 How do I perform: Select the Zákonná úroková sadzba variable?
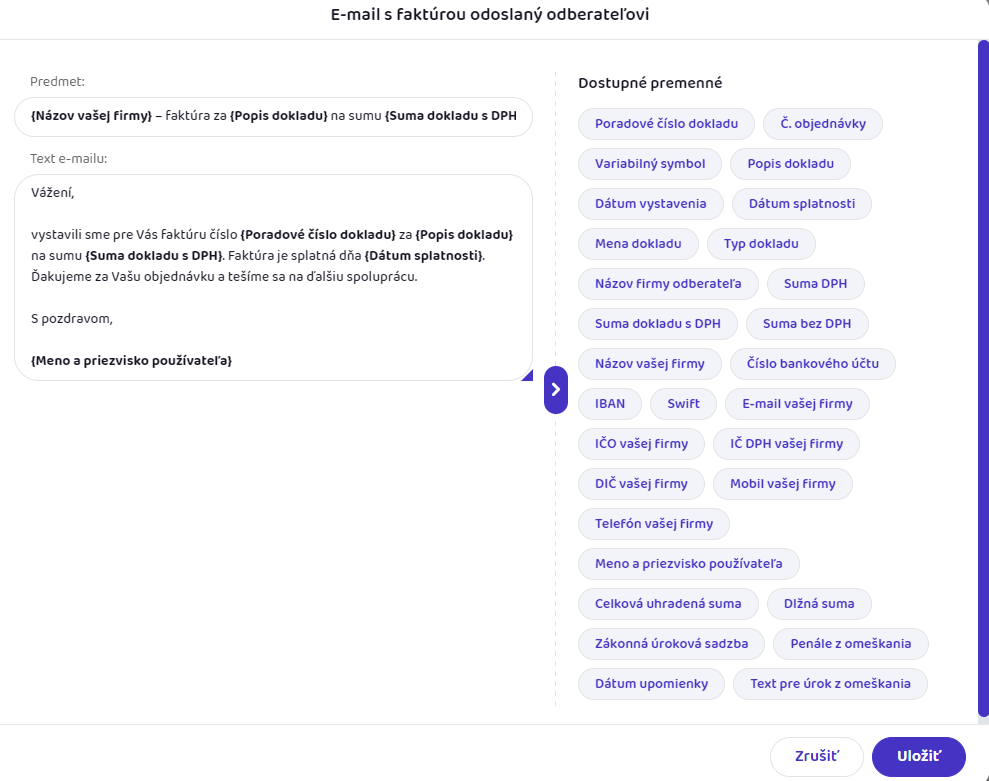coord(671,644)
